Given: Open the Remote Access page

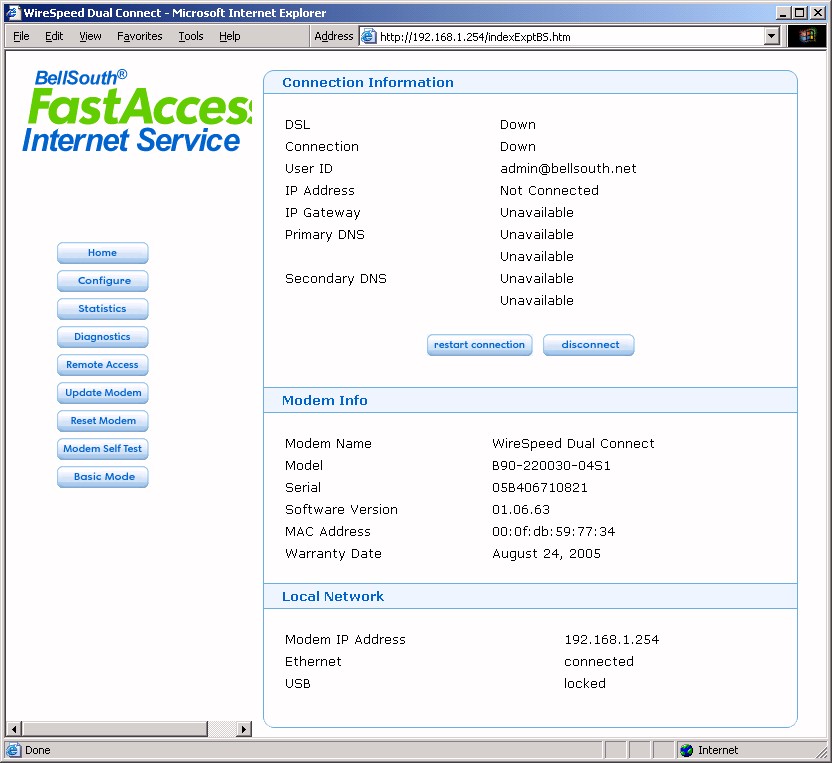Looking at the screenshot, I should coord(102,365).
